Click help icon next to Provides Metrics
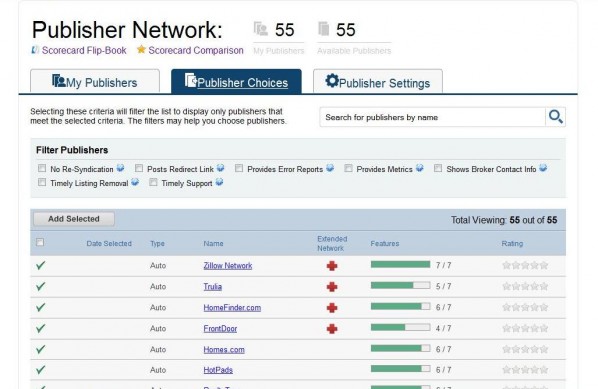 tap(420, 168)
